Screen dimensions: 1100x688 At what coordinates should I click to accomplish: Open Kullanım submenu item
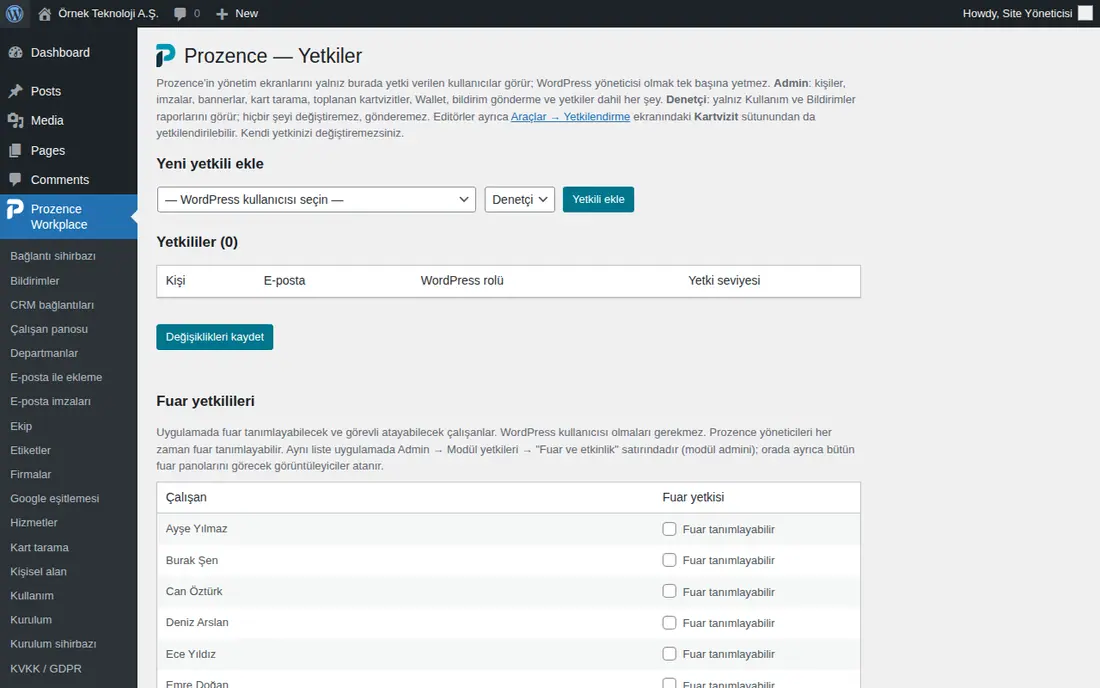pyautogui.click(x=32, y=595)
